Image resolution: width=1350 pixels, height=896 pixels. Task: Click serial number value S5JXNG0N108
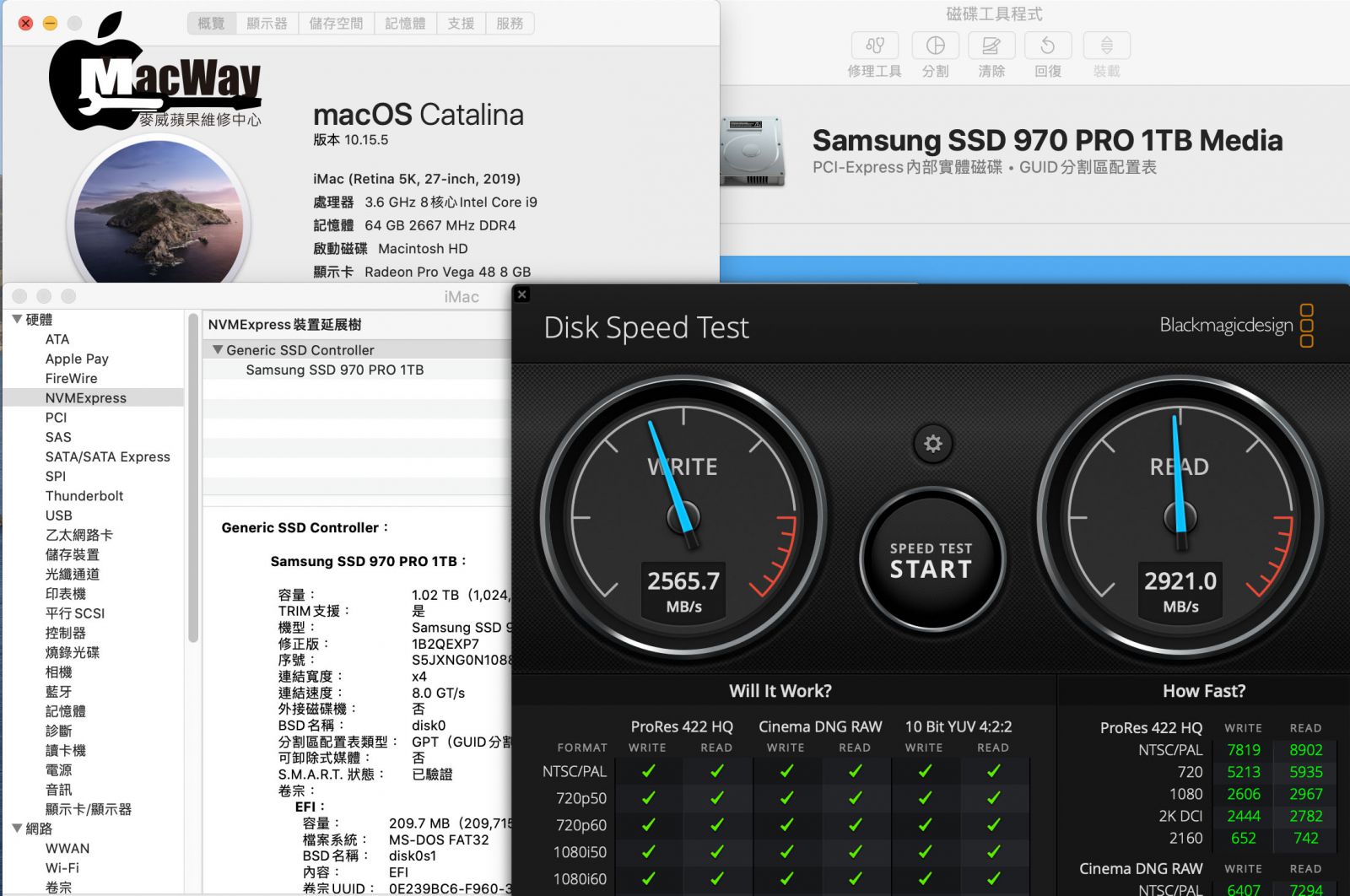click(461, 660)
